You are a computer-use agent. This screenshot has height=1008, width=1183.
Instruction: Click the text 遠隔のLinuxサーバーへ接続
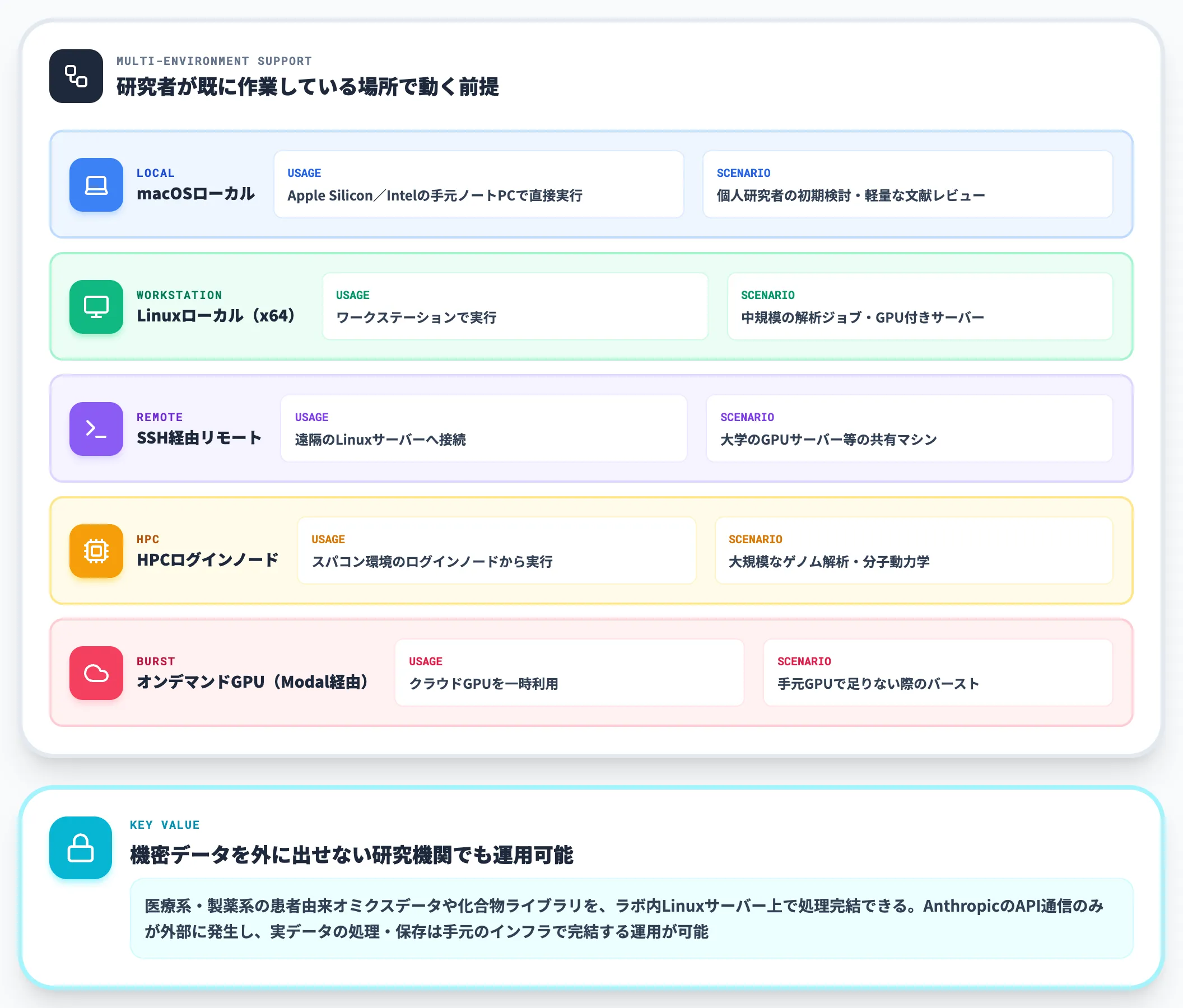(380, 440)
